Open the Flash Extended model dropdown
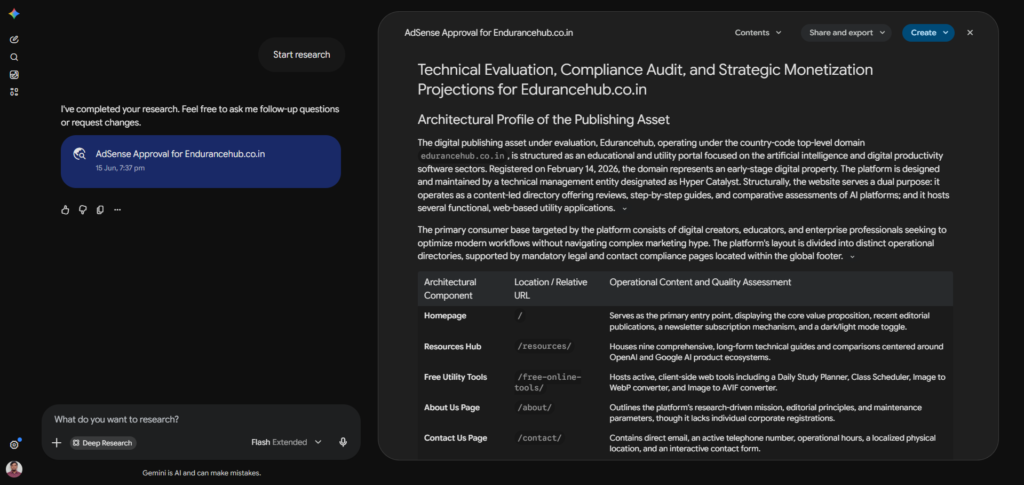The width and height of the screenshot is (1024, 485). pyautogui.click(x=286, y=442)
